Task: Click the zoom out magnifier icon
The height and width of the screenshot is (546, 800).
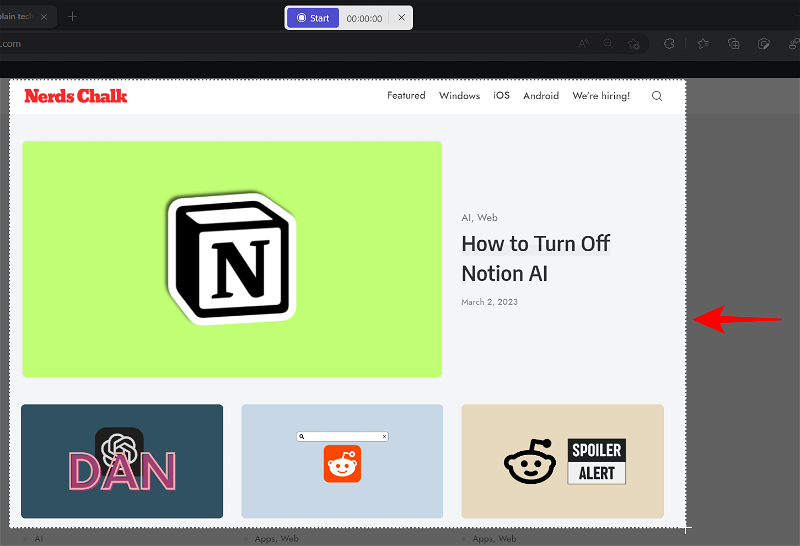Action: [x=608, y=43]
